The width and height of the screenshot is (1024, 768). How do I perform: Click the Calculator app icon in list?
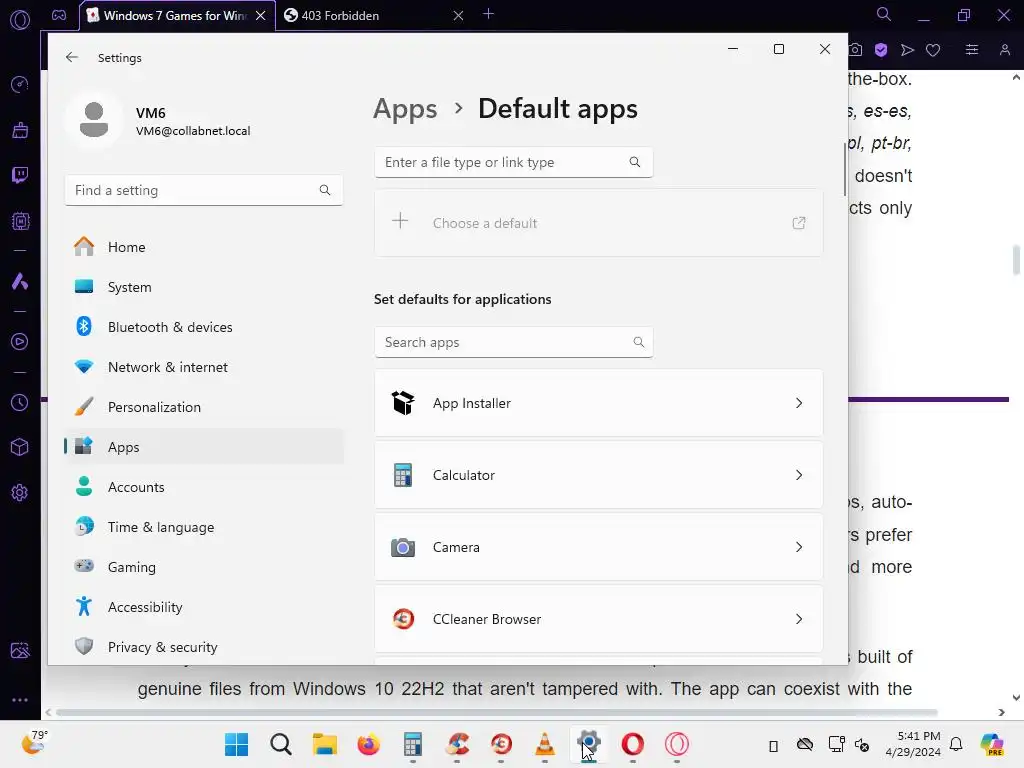[x=403, y=475]
